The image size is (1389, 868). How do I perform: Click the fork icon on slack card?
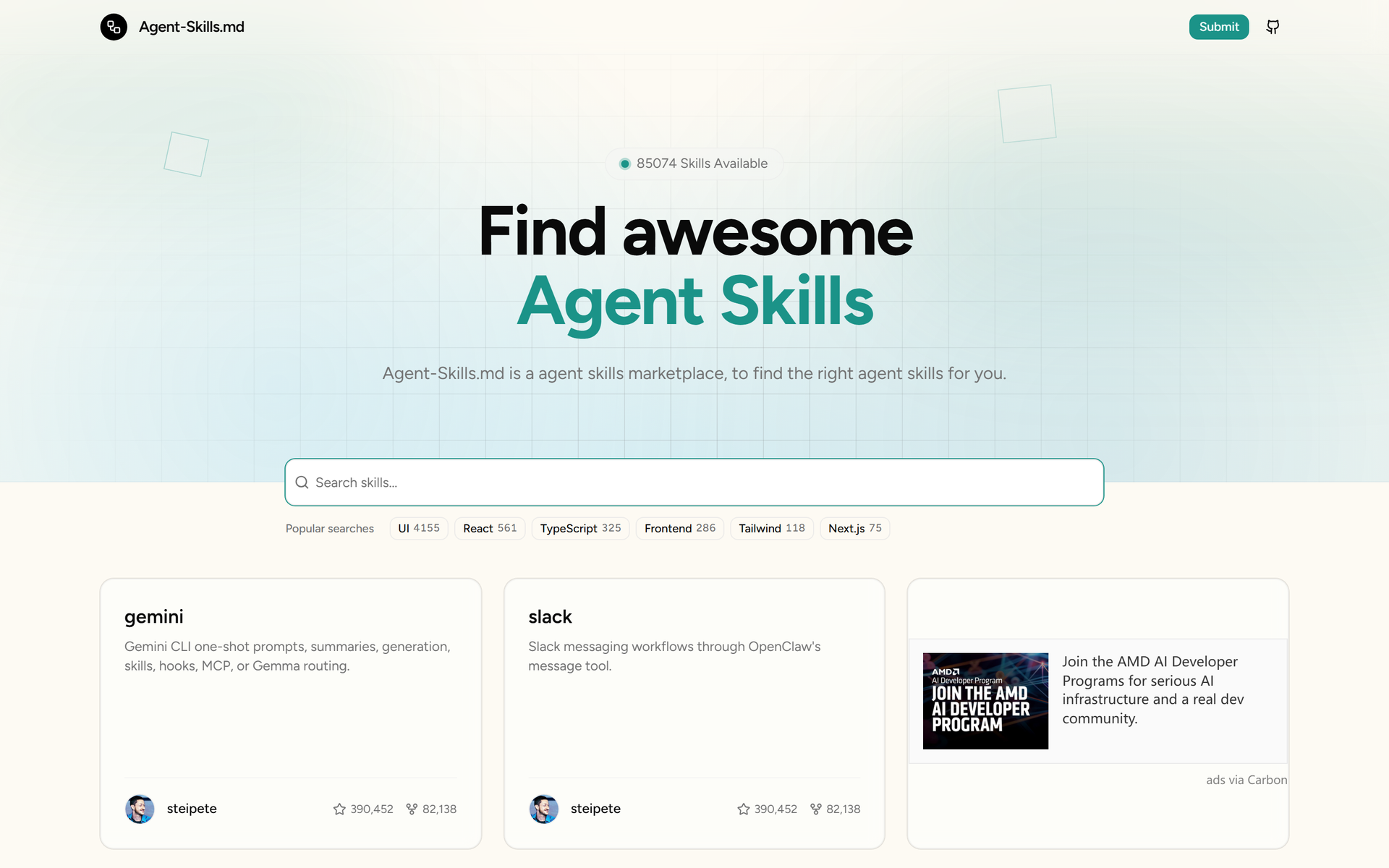pos(815,809)
